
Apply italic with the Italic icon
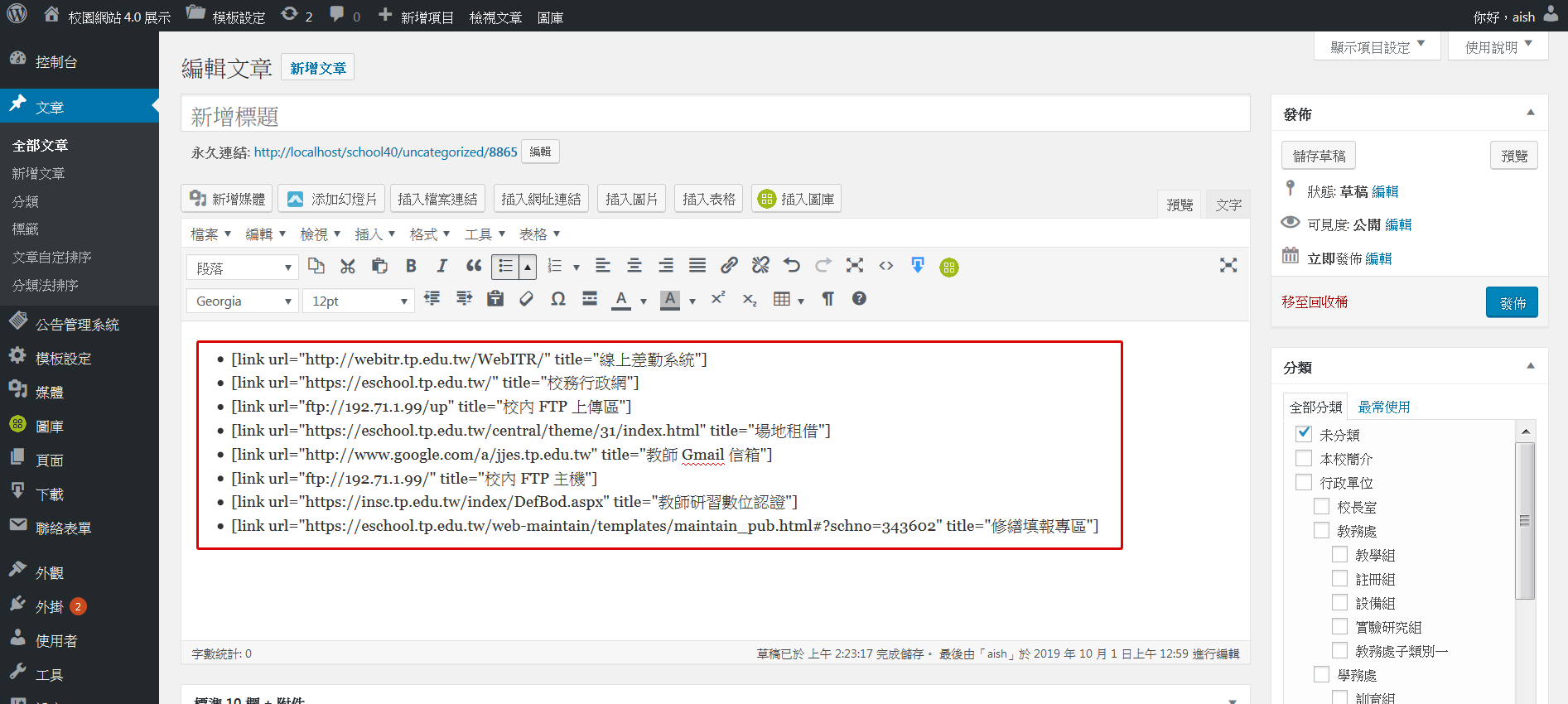coord(442,266)
